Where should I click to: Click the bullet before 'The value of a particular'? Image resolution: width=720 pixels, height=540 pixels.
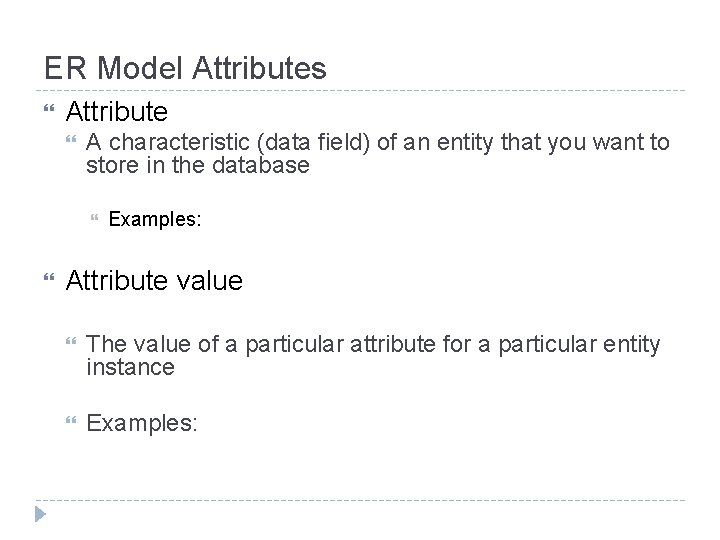pos(70,346)
